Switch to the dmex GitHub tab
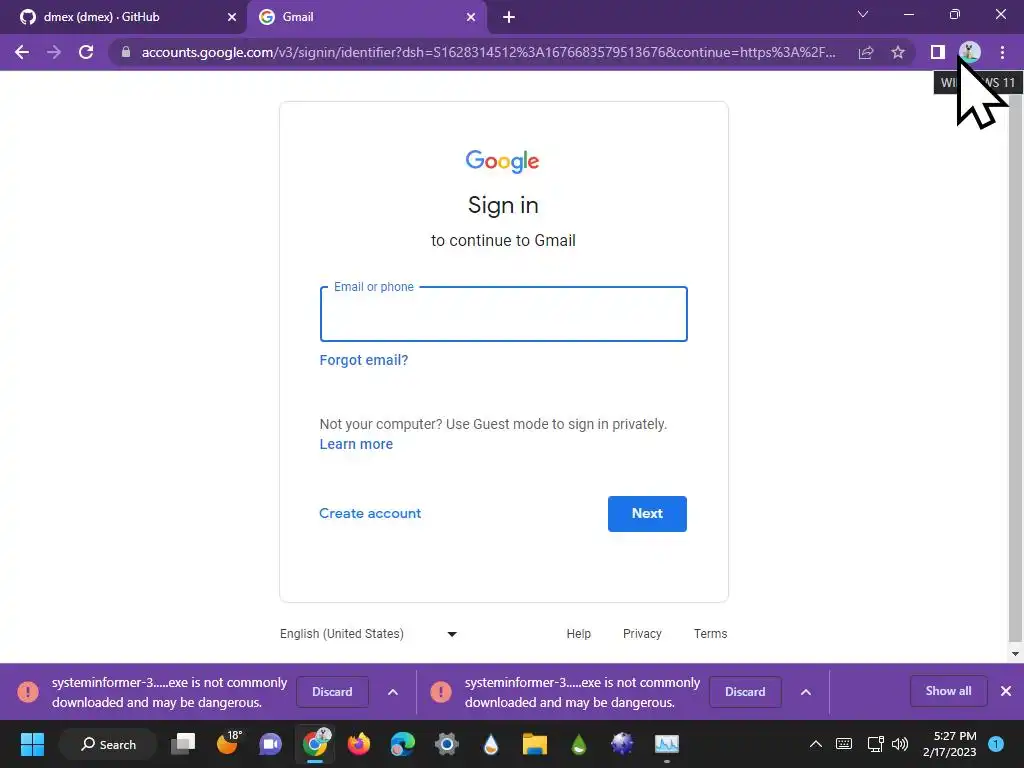Screen dimensions: 1024x768 tap(124, 17)
